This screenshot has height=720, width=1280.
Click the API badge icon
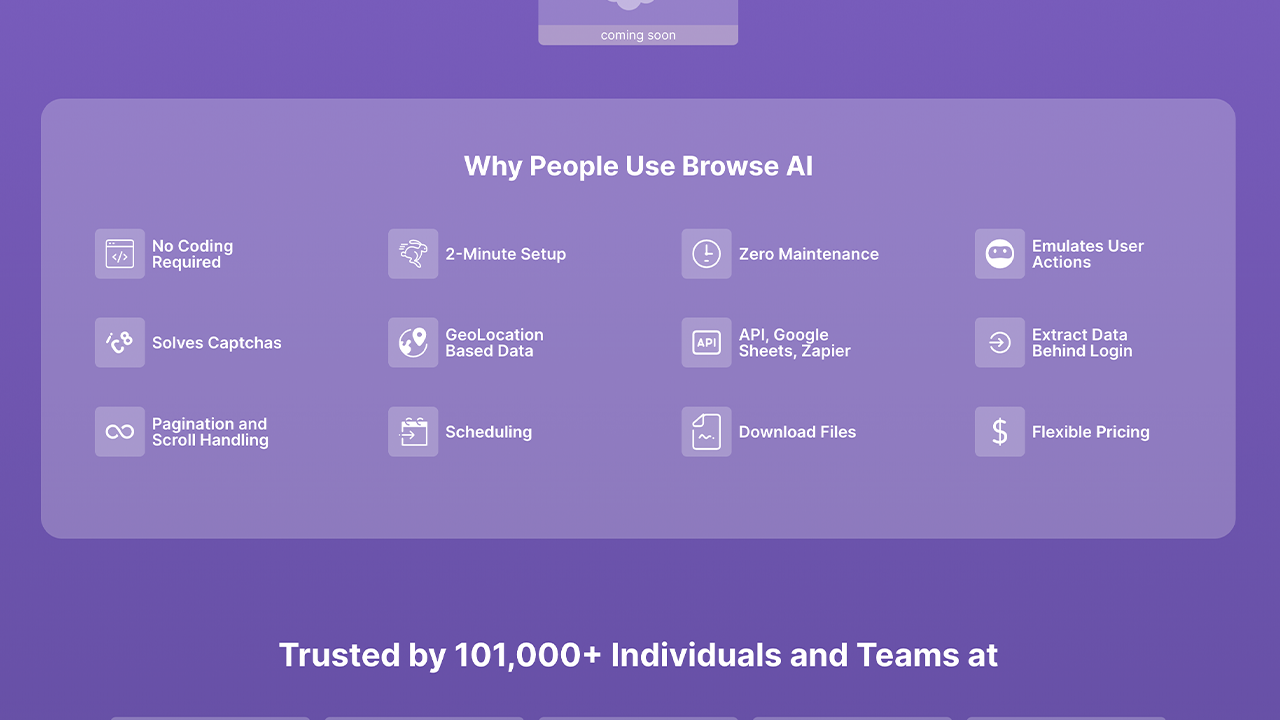pos(706,343)
